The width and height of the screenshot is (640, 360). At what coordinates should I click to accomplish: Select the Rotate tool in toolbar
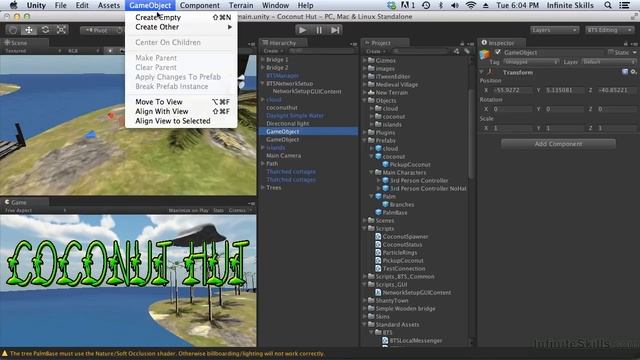[45, 30]
